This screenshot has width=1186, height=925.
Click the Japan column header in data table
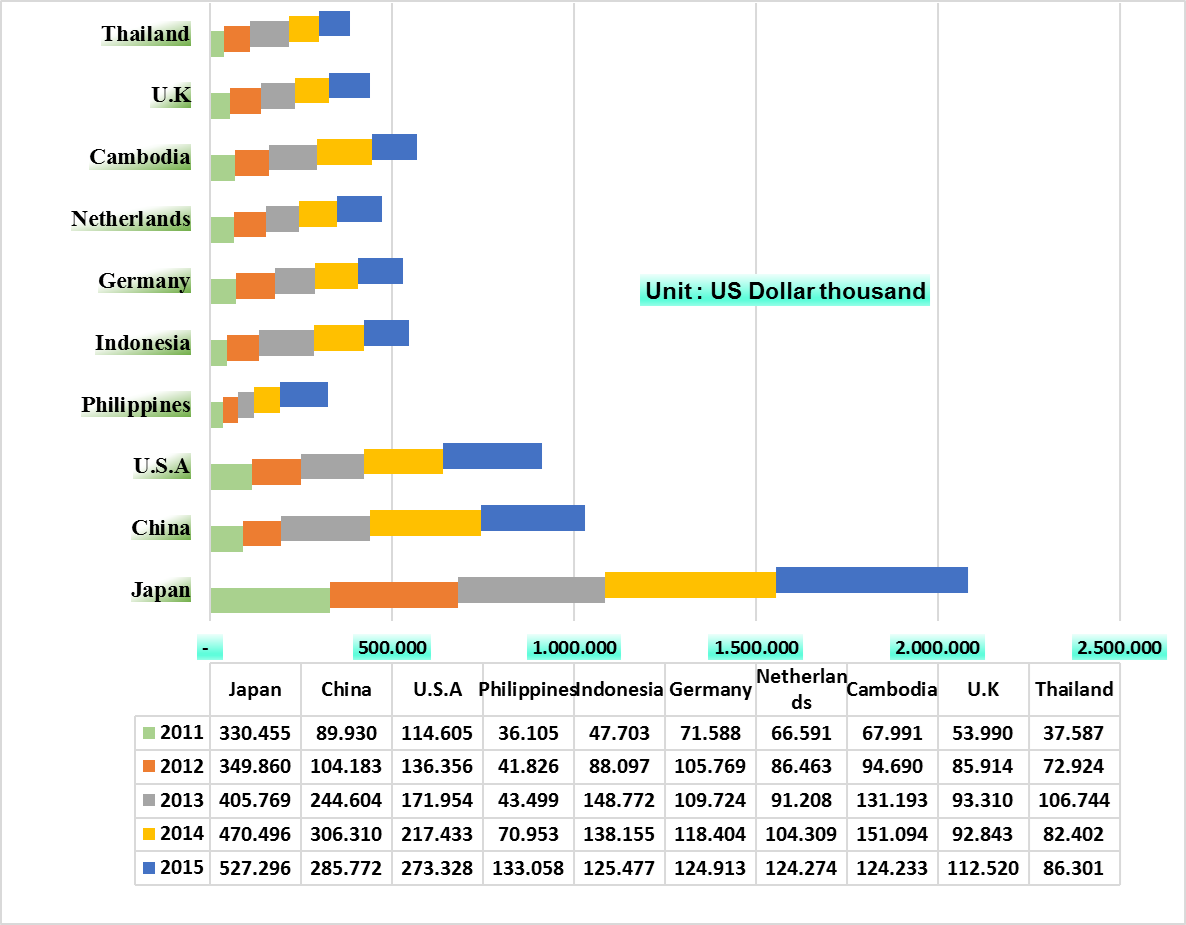click(255, 689)
